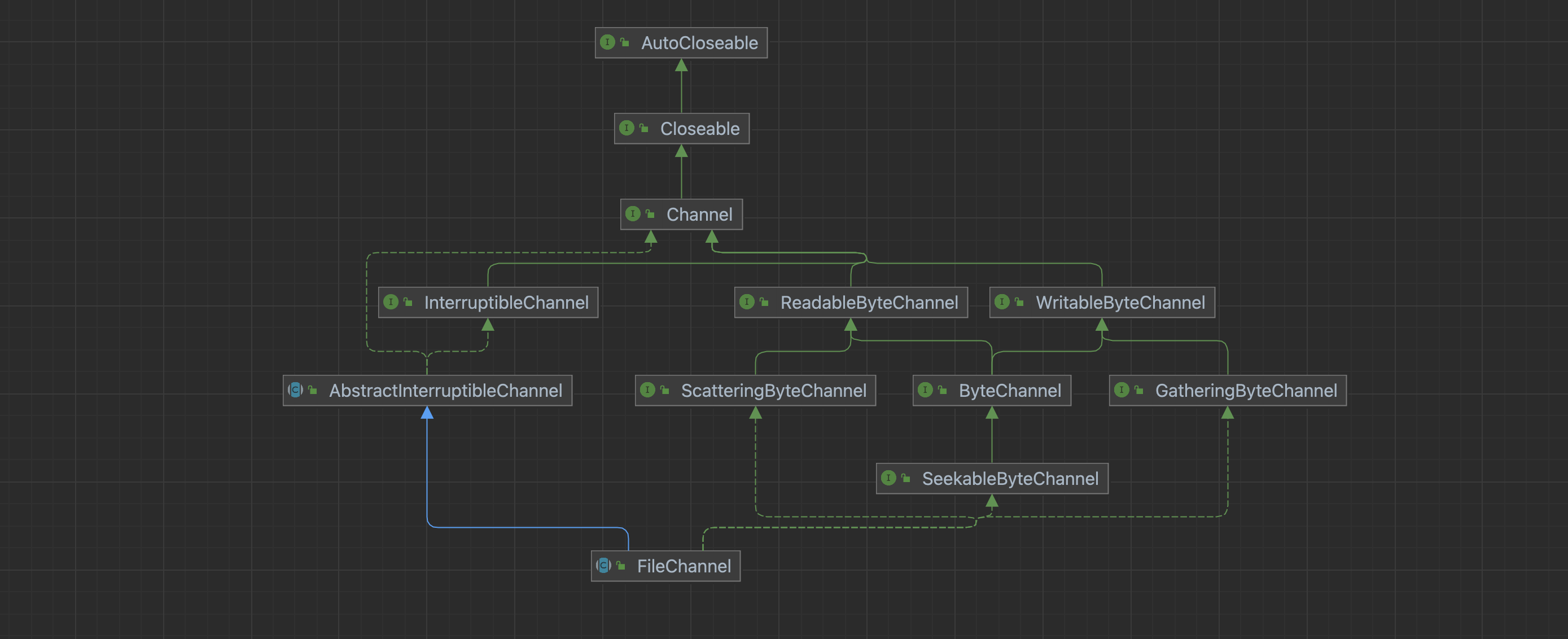
Task: Click the visibility lock icon on AutoCloseable
Action: point(624,42)
